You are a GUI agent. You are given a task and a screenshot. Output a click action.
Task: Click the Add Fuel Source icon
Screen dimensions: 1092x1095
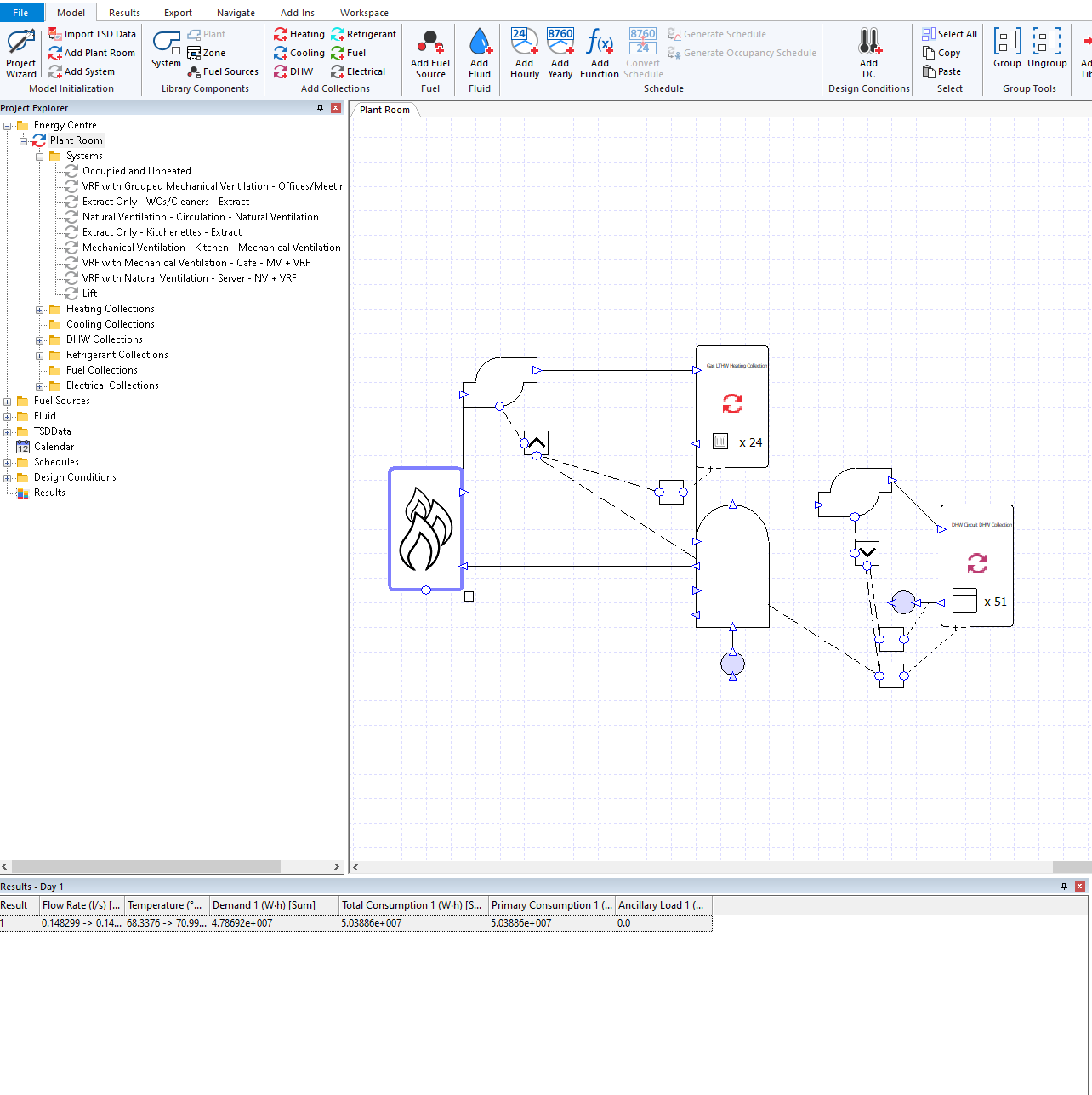click(x=430, y=43)
